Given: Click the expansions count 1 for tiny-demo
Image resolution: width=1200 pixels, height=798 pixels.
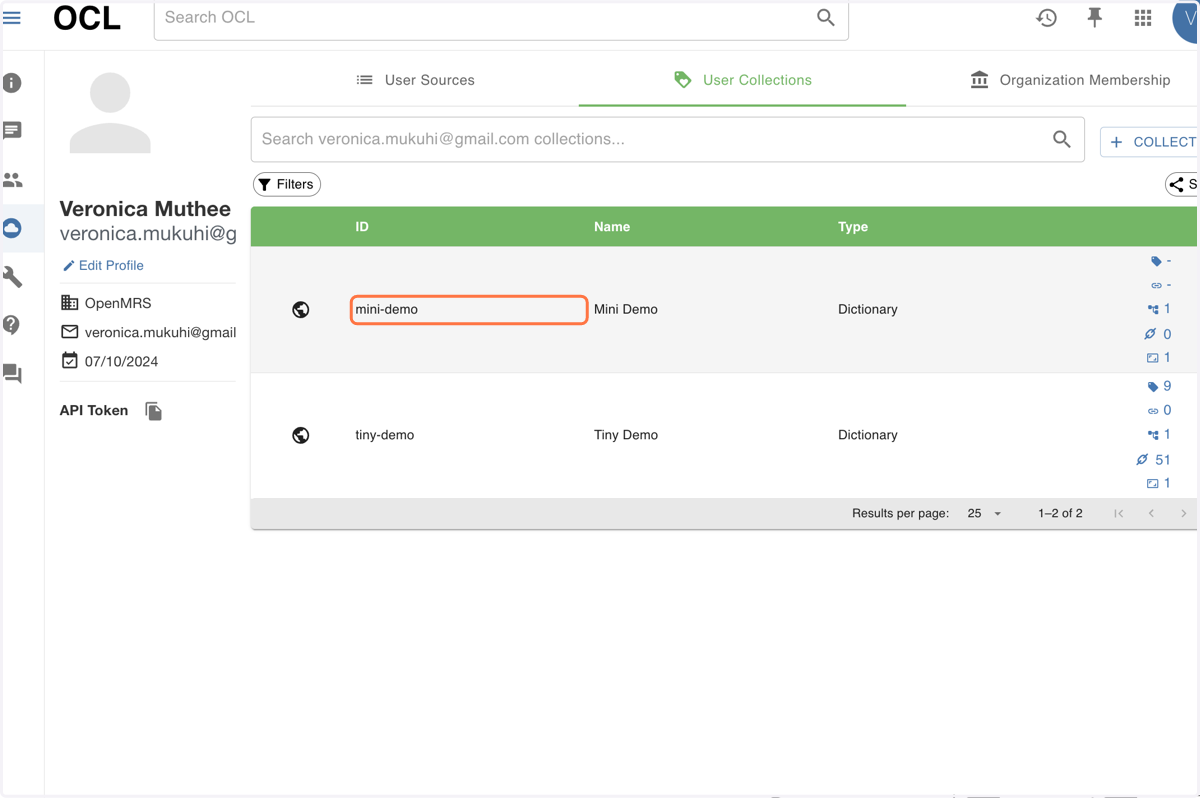Looking at the screenshot, I should [x=1159, y=483].
